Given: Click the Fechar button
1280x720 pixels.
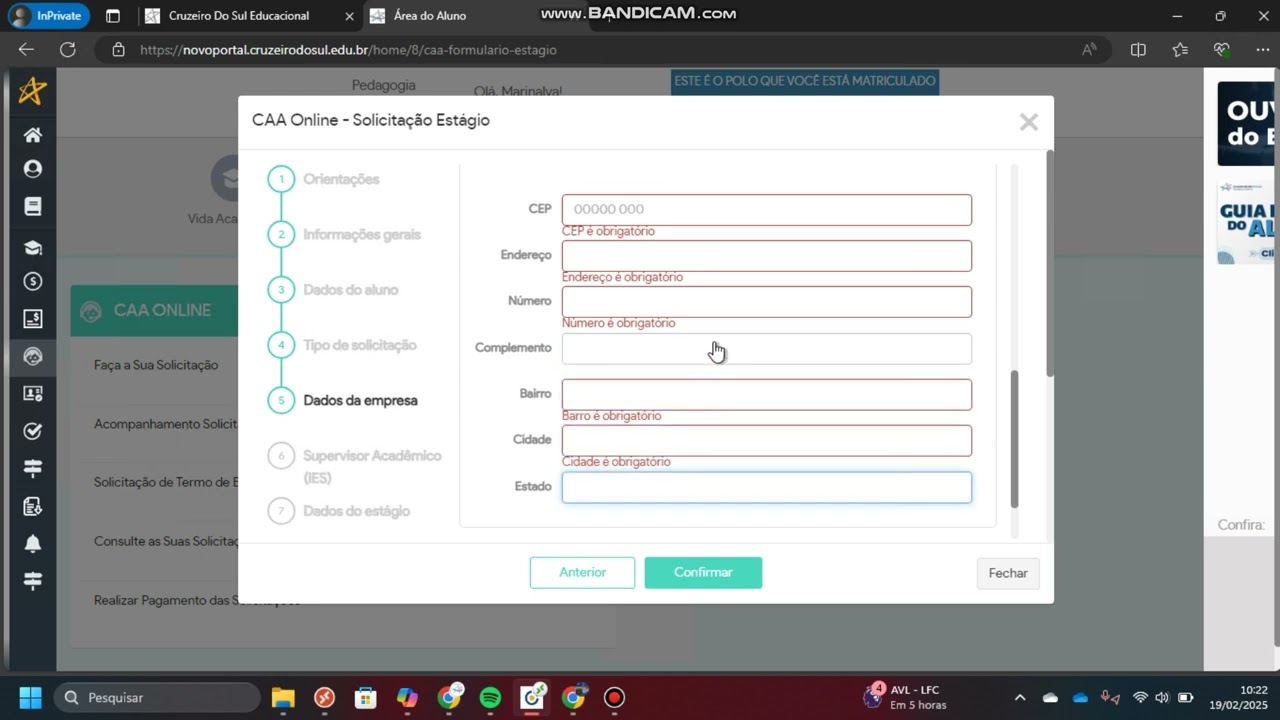Looking at the screenshot, I should pyautogui.click(x=1008, y=573).
